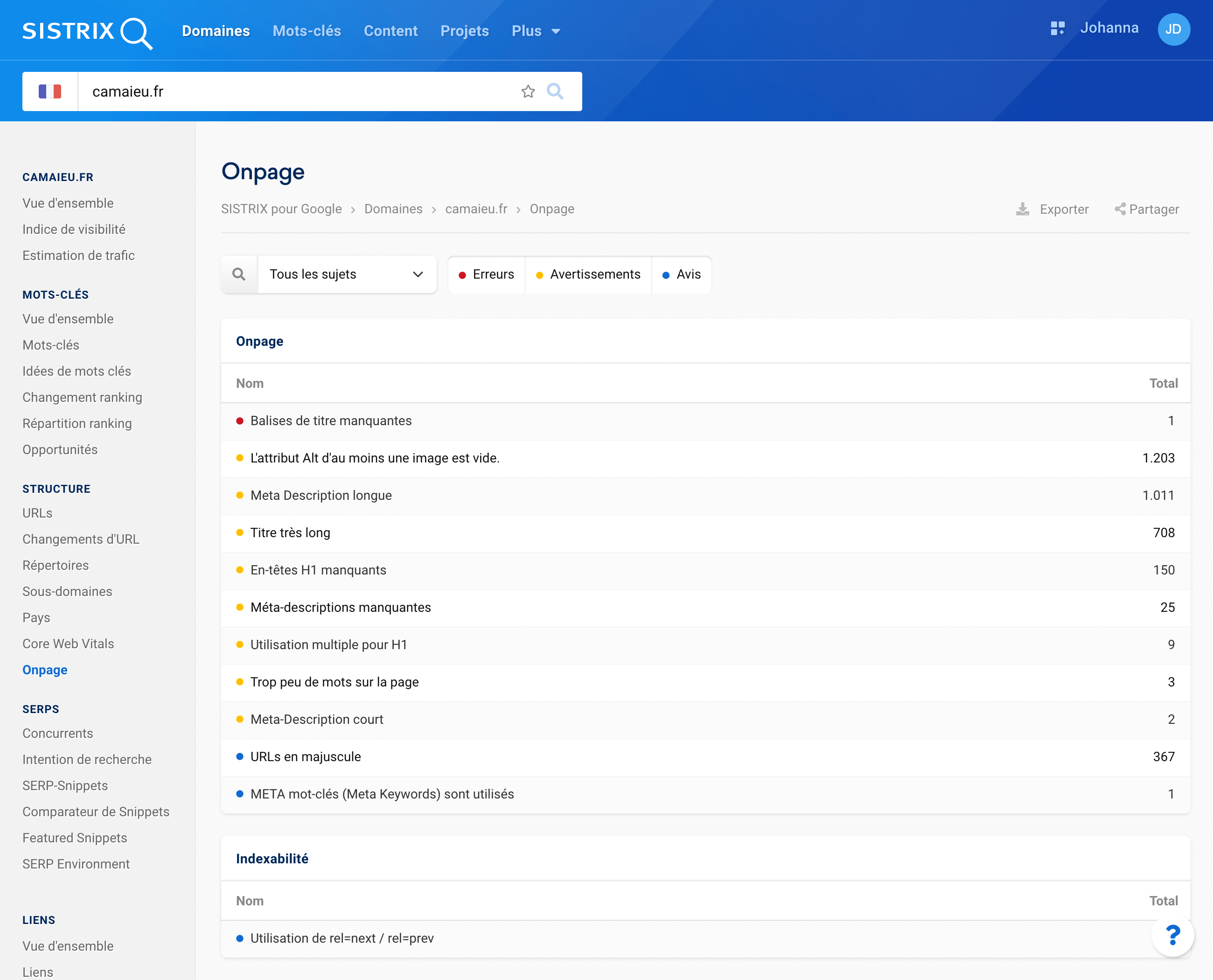Click the search magnifying glass icon

pyautogui.click(x=239, y=275)
